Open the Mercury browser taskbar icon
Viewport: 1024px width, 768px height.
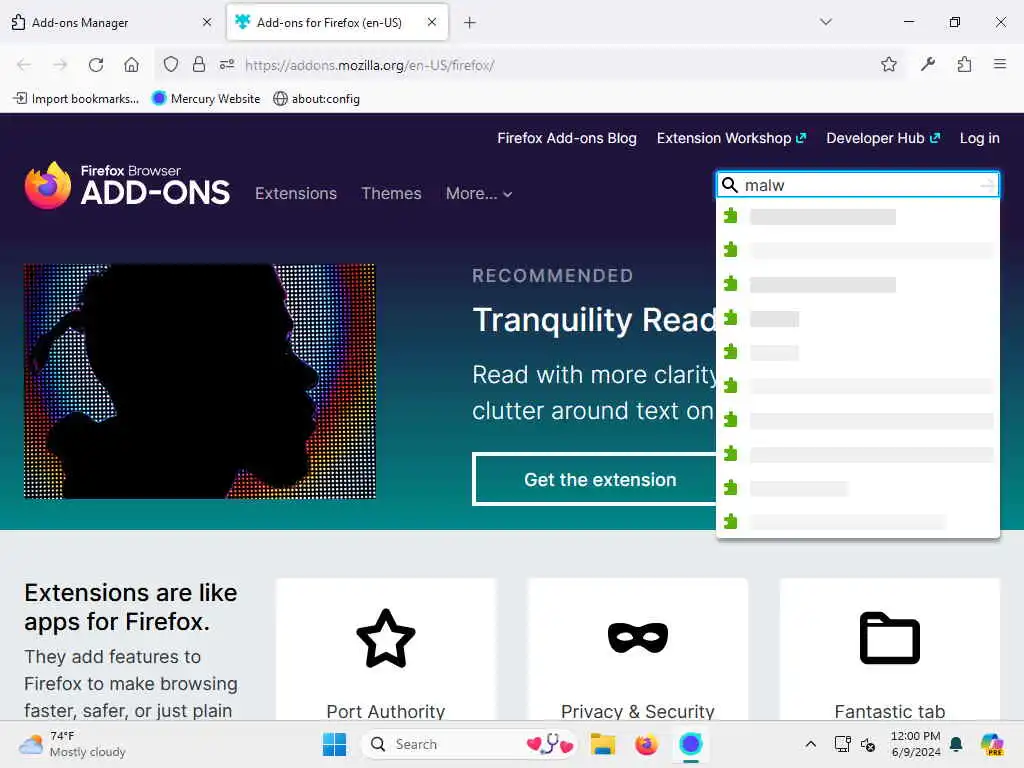[x=690, y=744]
